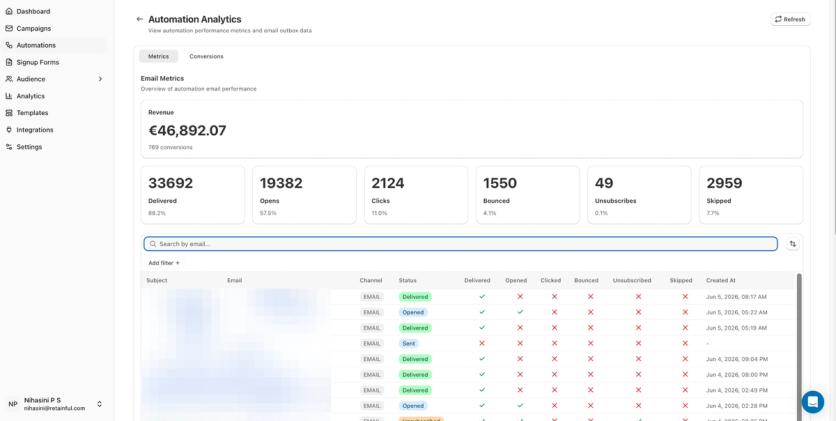Click the €46,892.07 revenue value
This screenshot has width=836, height=421.
click(187, 131)
